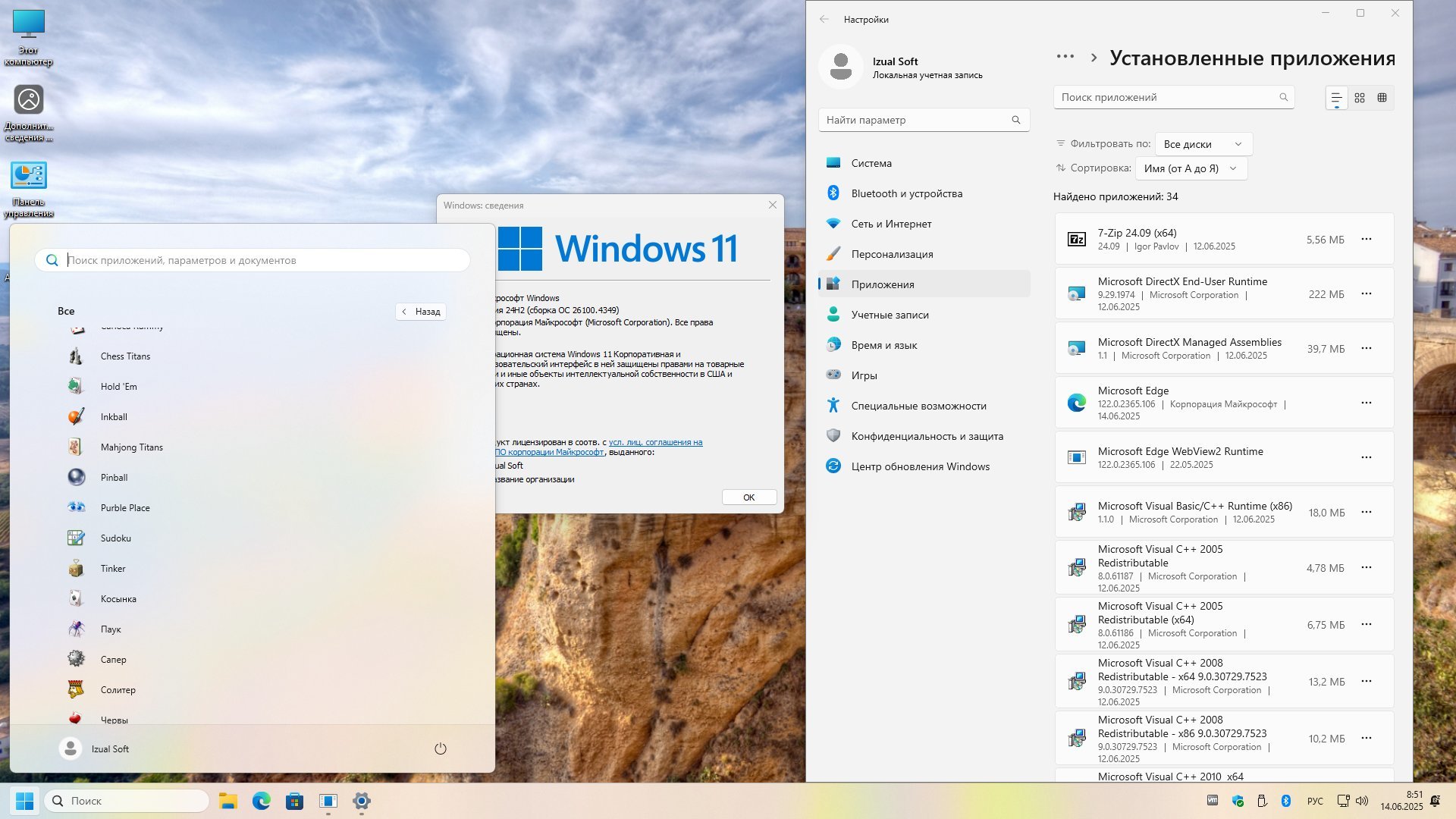Open more options for Visual Basic/C++ Runtime (x86)

coord(1367,512)
